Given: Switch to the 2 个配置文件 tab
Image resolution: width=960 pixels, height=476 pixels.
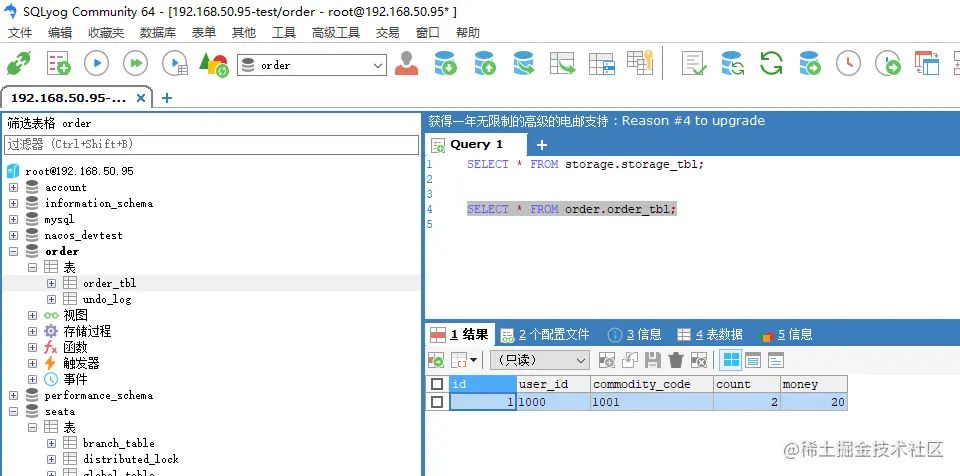Looking at the screenshot, I should point(545,334).
